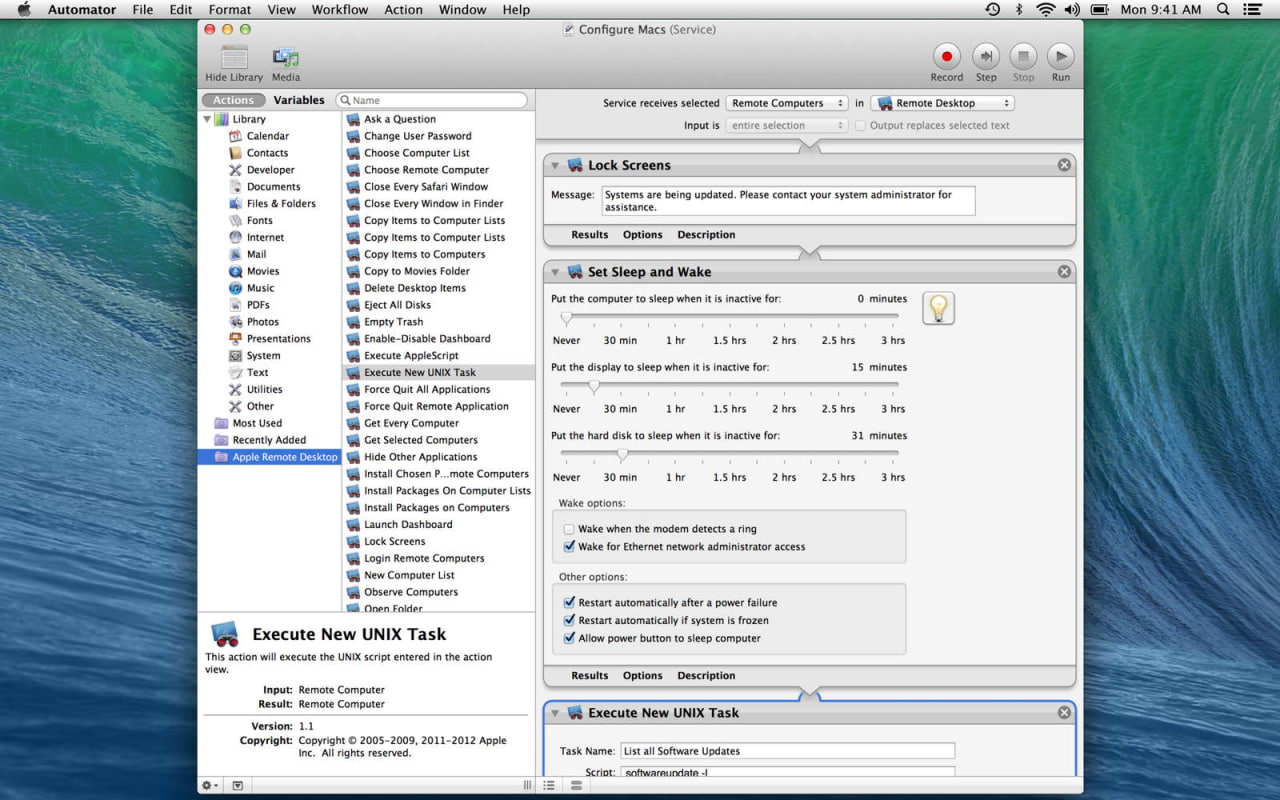
Task: Click the Hide Library toolbar icon
Action: point(234,58)
